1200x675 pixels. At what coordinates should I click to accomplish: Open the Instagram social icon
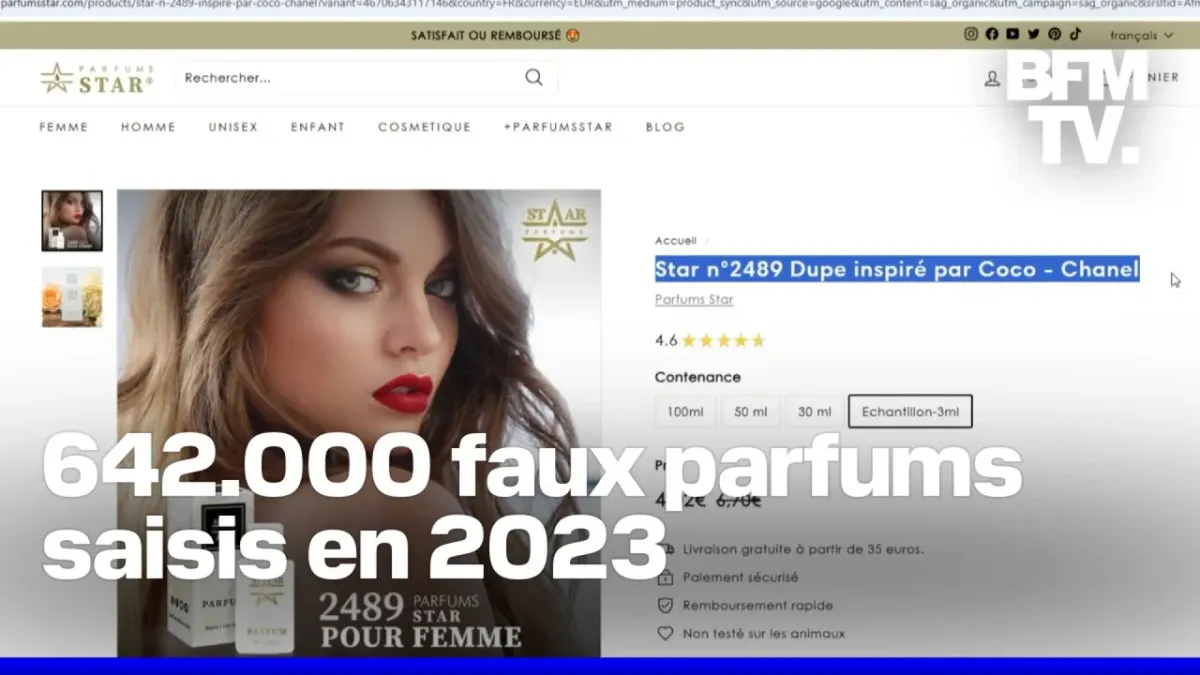coord(970,34)
